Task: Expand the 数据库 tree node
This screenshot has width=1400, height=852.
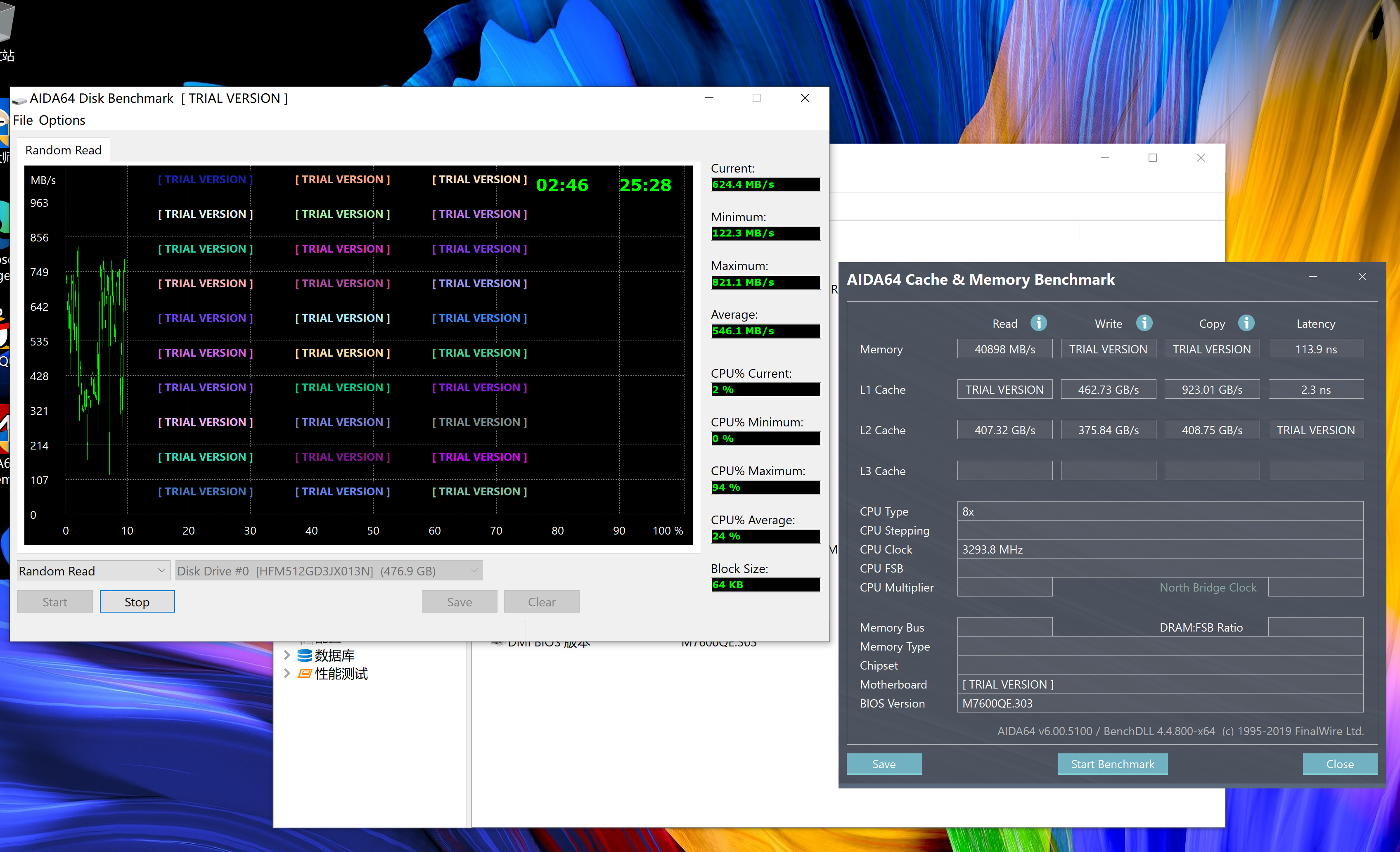Action: pyautogui.click(x=287, y=656)
